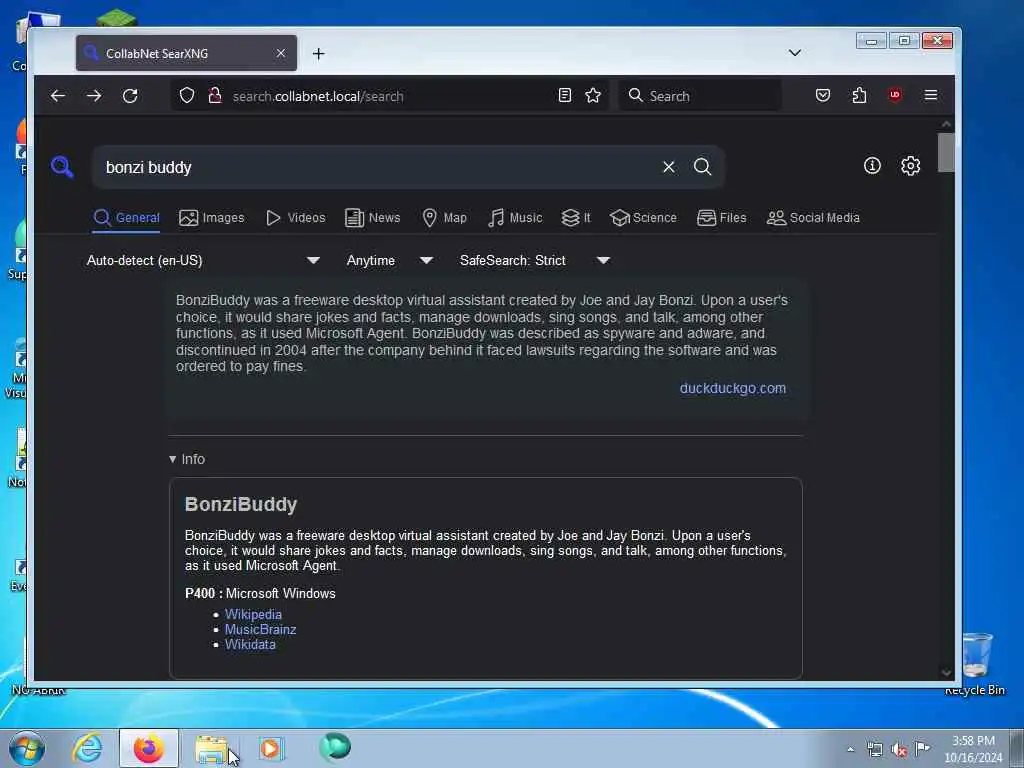This screenshot has width=1024, height=768.
Task: Switch to the It category
Action: click(x=576, y=217)
